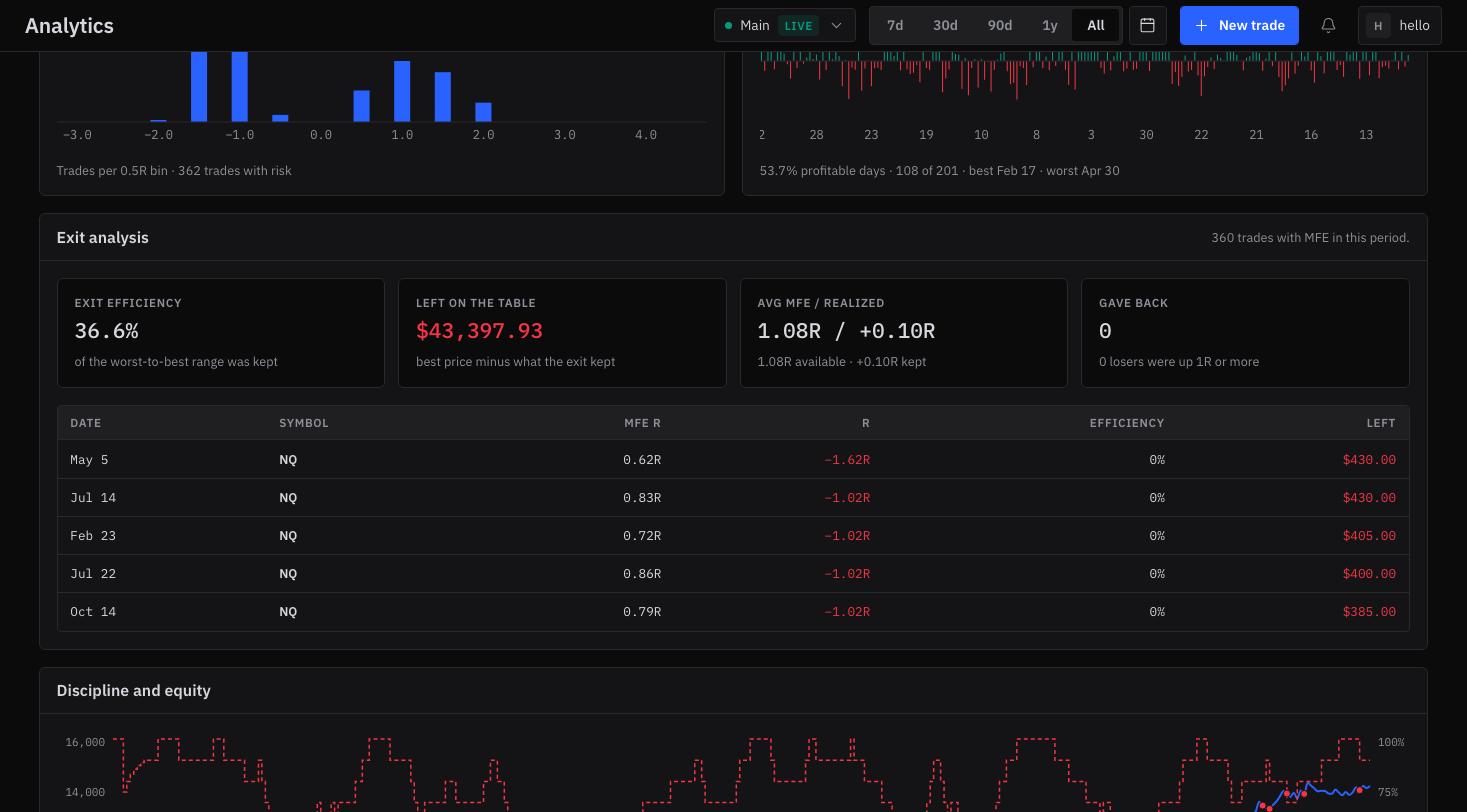Click the $405.00 left amount
The width and height of the screenshot is (1467, 812).
pyautogui.click(x=1369, y=536)
